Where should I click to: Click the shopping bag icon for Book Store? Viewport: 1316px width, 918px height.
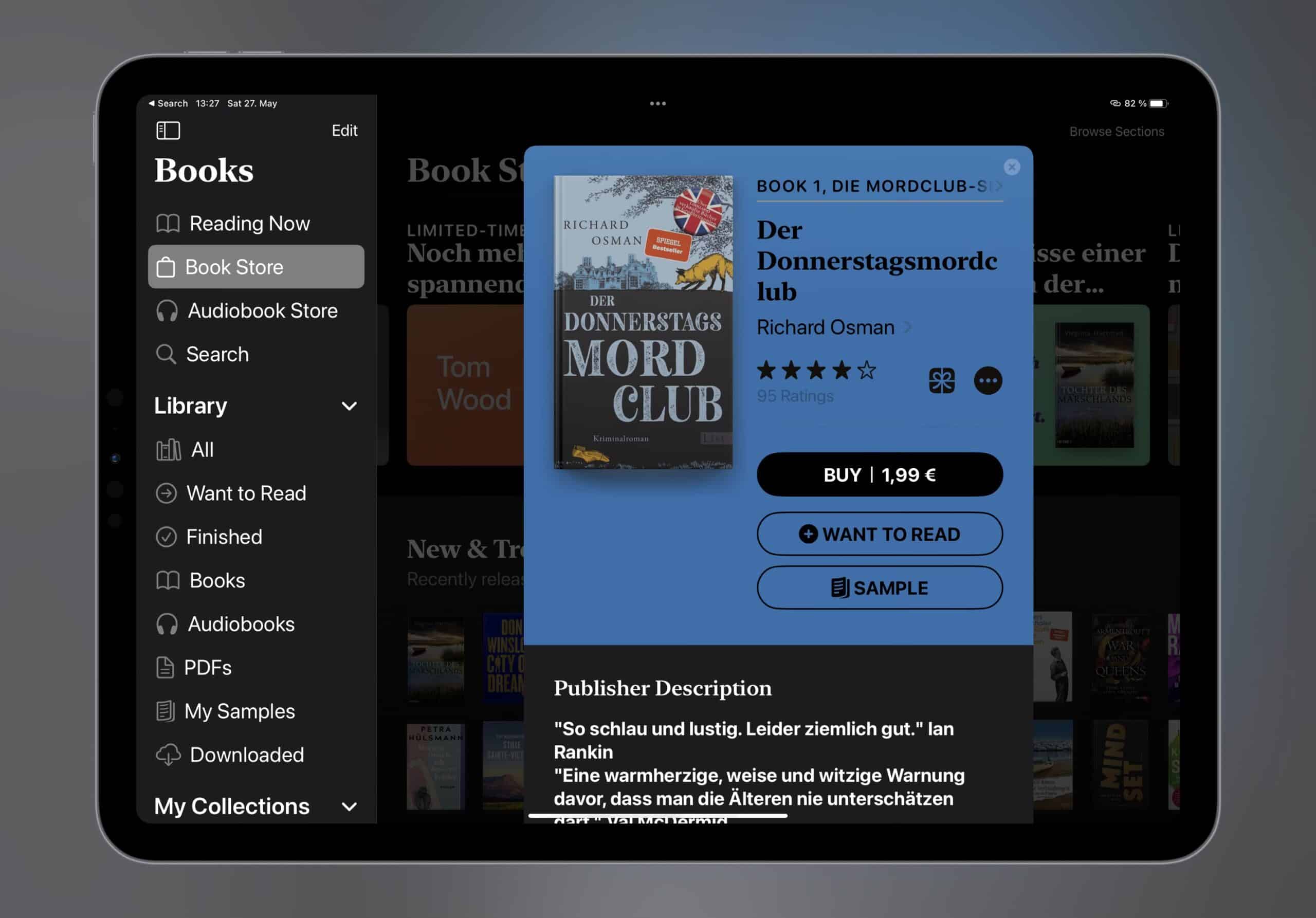[x=166, y=267]
